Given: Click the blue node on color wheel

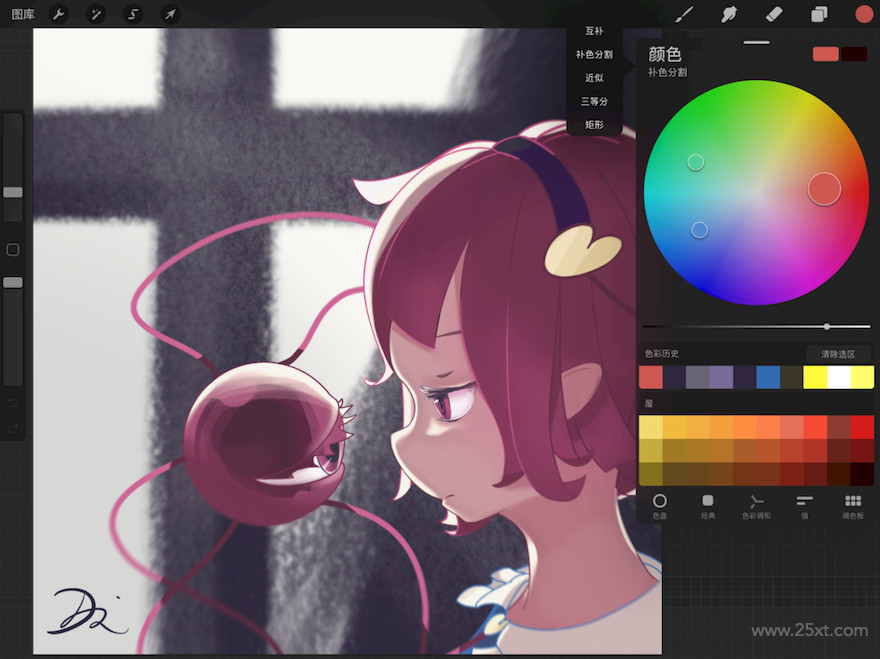Looking at the screenshot, I should (x=699, y=230).
